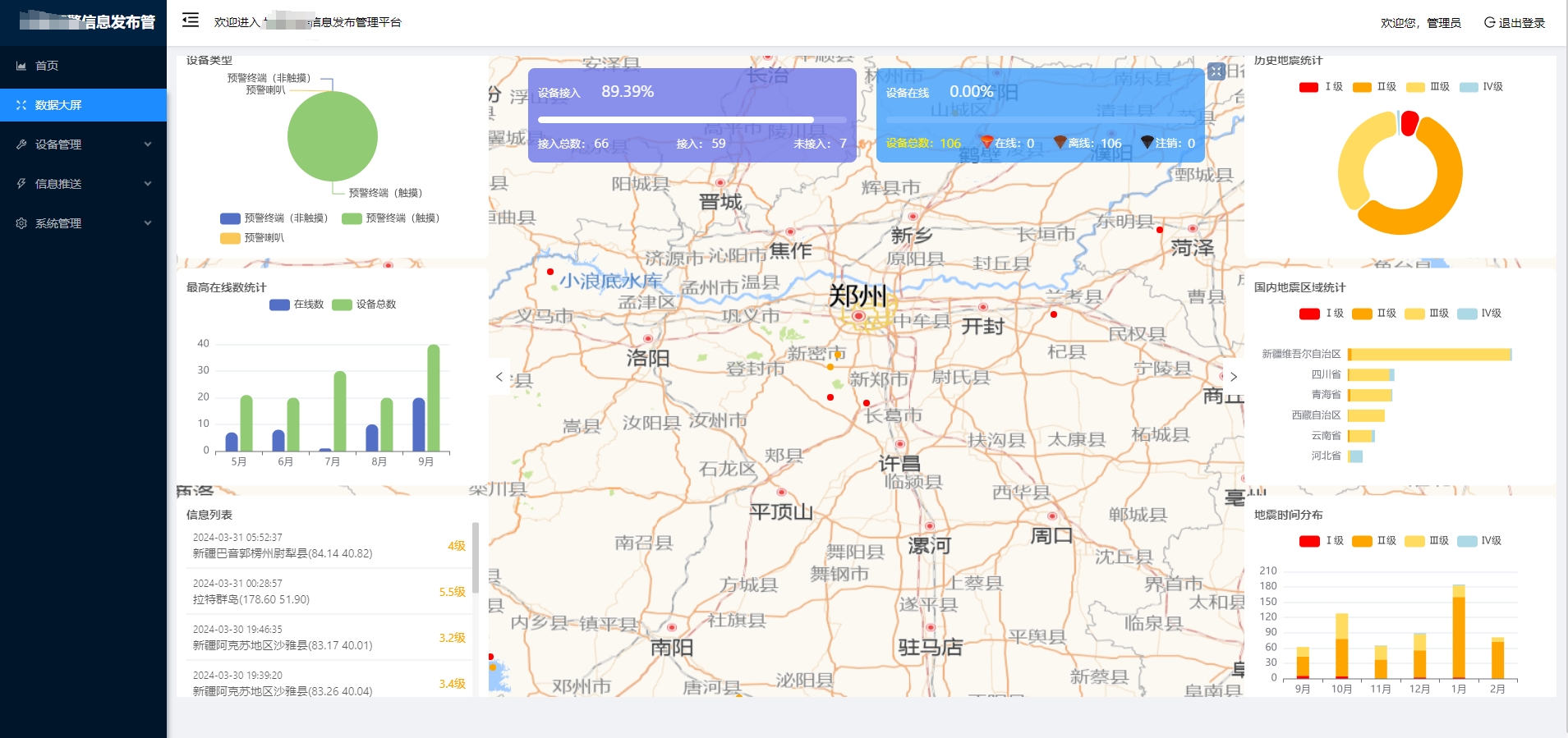The height and width of the screenshot is (738, 1568).
Task: Click the 设备在线 0.00% value
Action: (x=972, y=92)
